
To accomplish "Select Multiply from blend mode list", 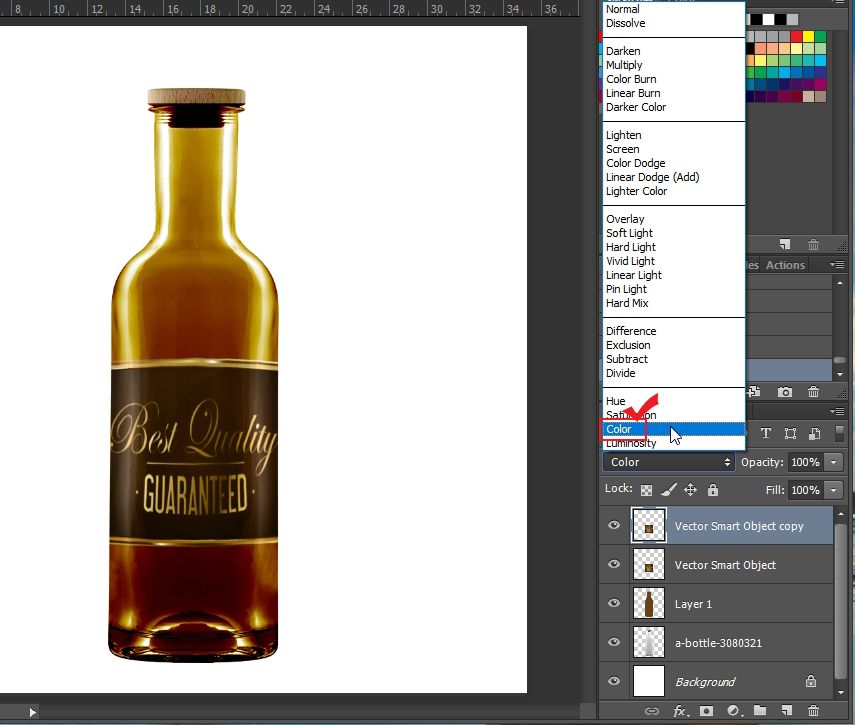I will (x=624, y=65).
